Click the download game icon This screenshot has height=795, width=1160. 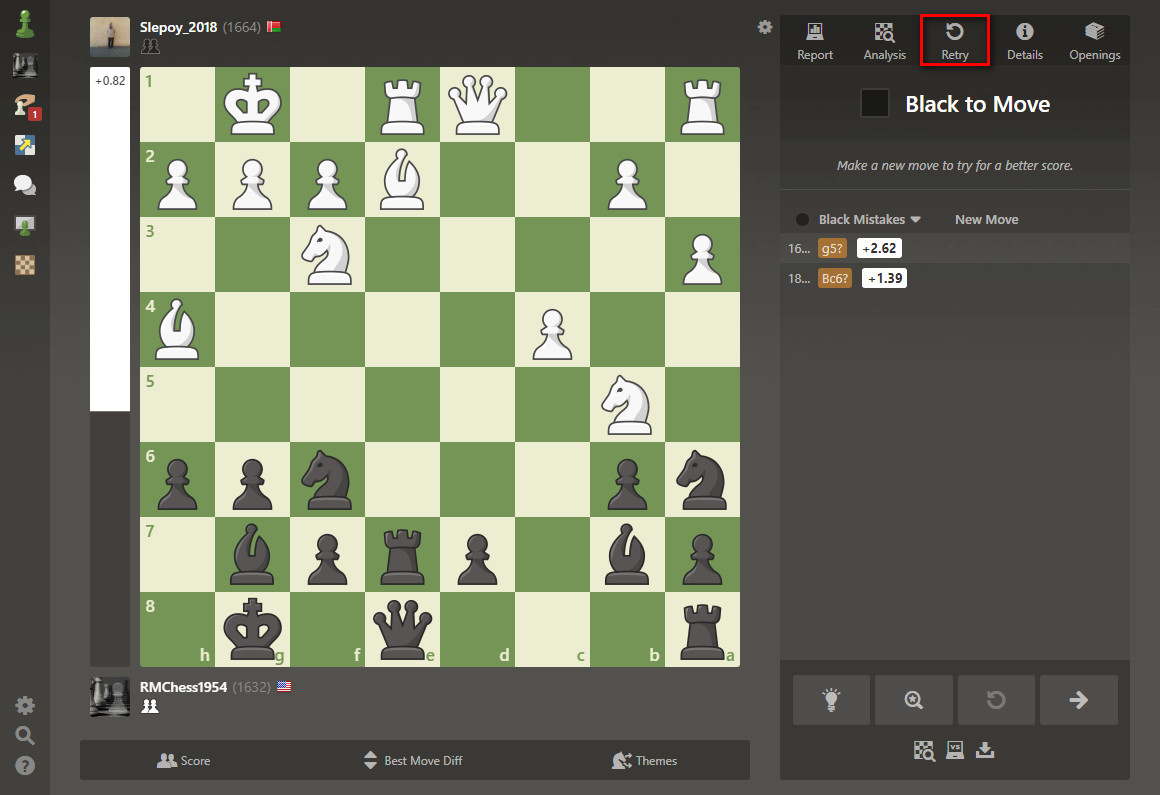[985, 750]
